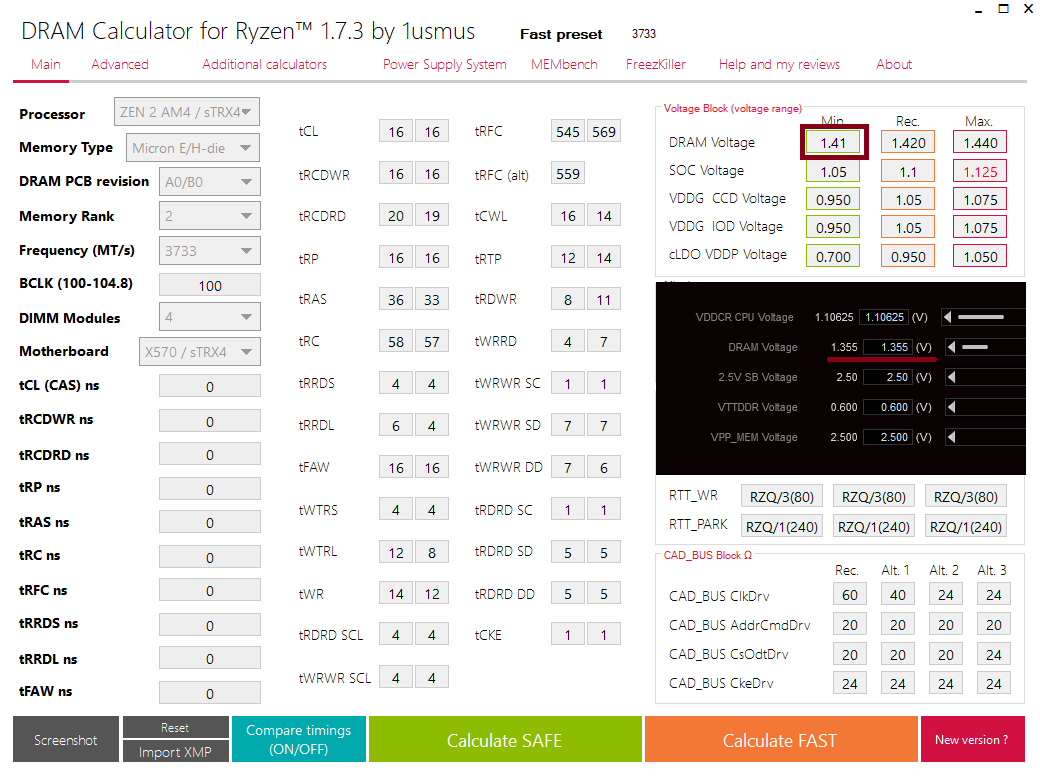The height and width of the screenshot is (776, 1040).
Task: Click the first RTT_PARK RZQ/1(240) value
Action: tap(781, 527)
